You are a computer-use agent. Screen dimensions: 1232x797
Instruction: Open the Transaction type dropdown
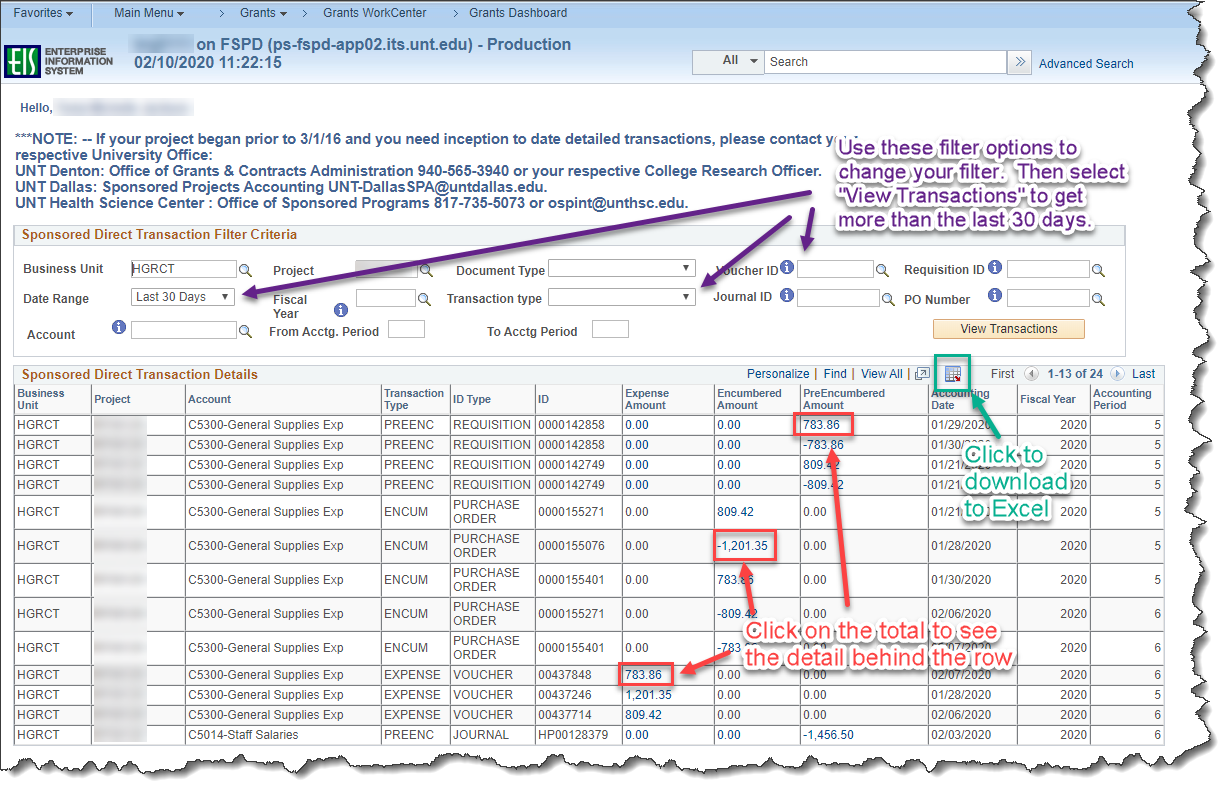621,296
